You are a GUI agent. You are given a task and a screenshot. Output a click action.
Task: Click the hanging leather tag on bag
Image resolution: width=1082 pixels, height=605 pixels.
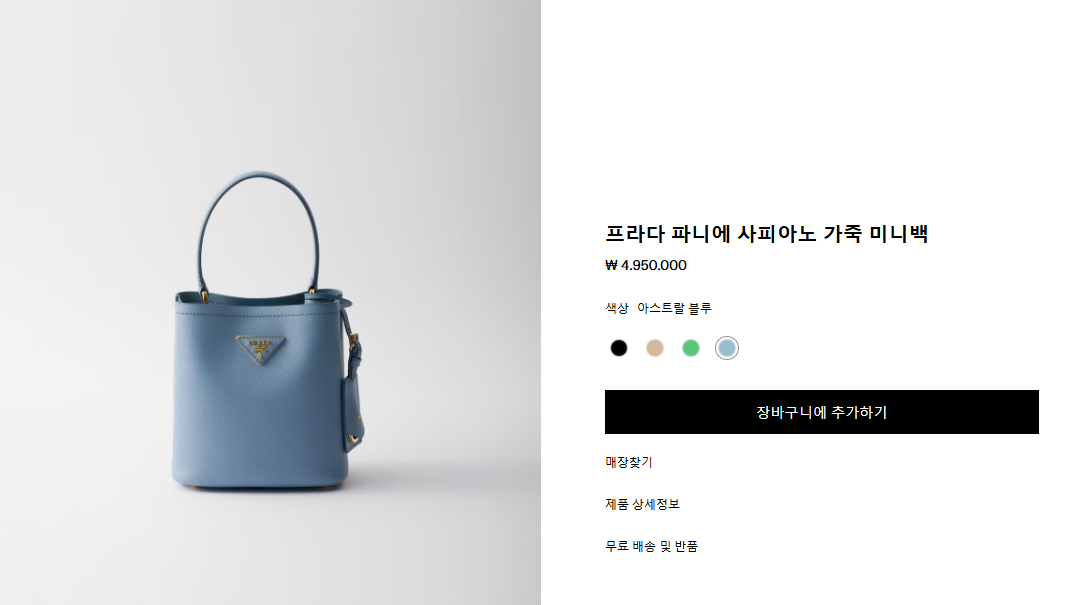coord(353,414)
